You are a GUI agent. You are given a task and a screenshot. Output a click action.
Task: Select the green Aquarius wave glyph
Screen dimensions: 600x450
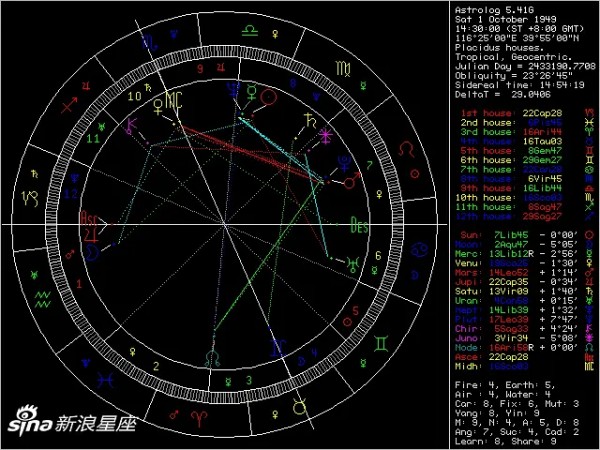(42, 300)
